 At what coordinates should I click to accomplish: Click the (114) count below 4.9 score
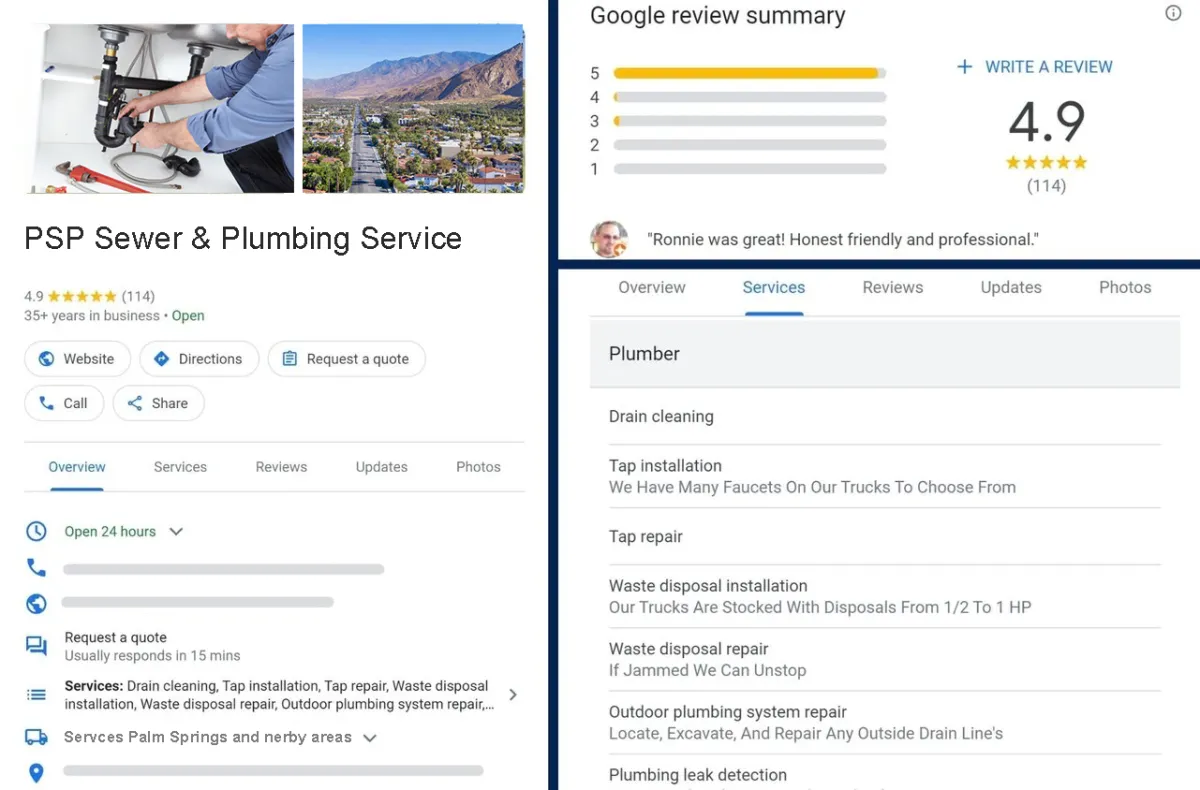pyautogui.click(x=1046, y=186)
